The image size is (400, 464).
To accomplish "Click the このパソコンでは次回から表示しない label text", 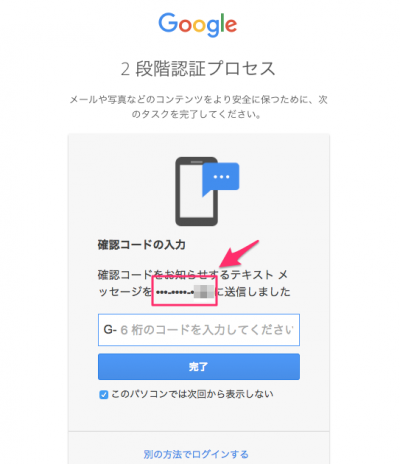I will tap(192, 394).
